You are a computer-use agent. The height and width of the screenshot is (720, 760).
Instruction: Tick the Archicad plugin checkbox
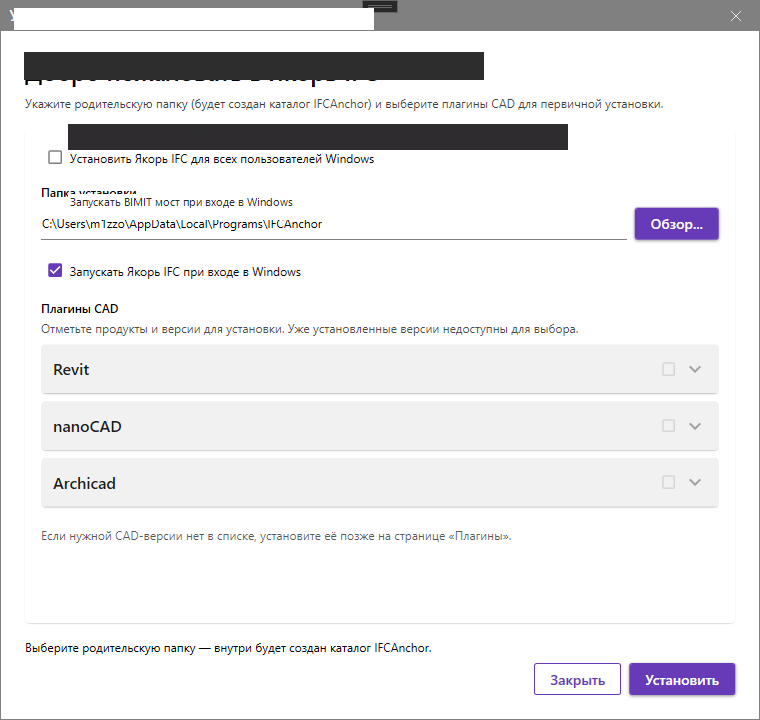[x=668, y=482]
